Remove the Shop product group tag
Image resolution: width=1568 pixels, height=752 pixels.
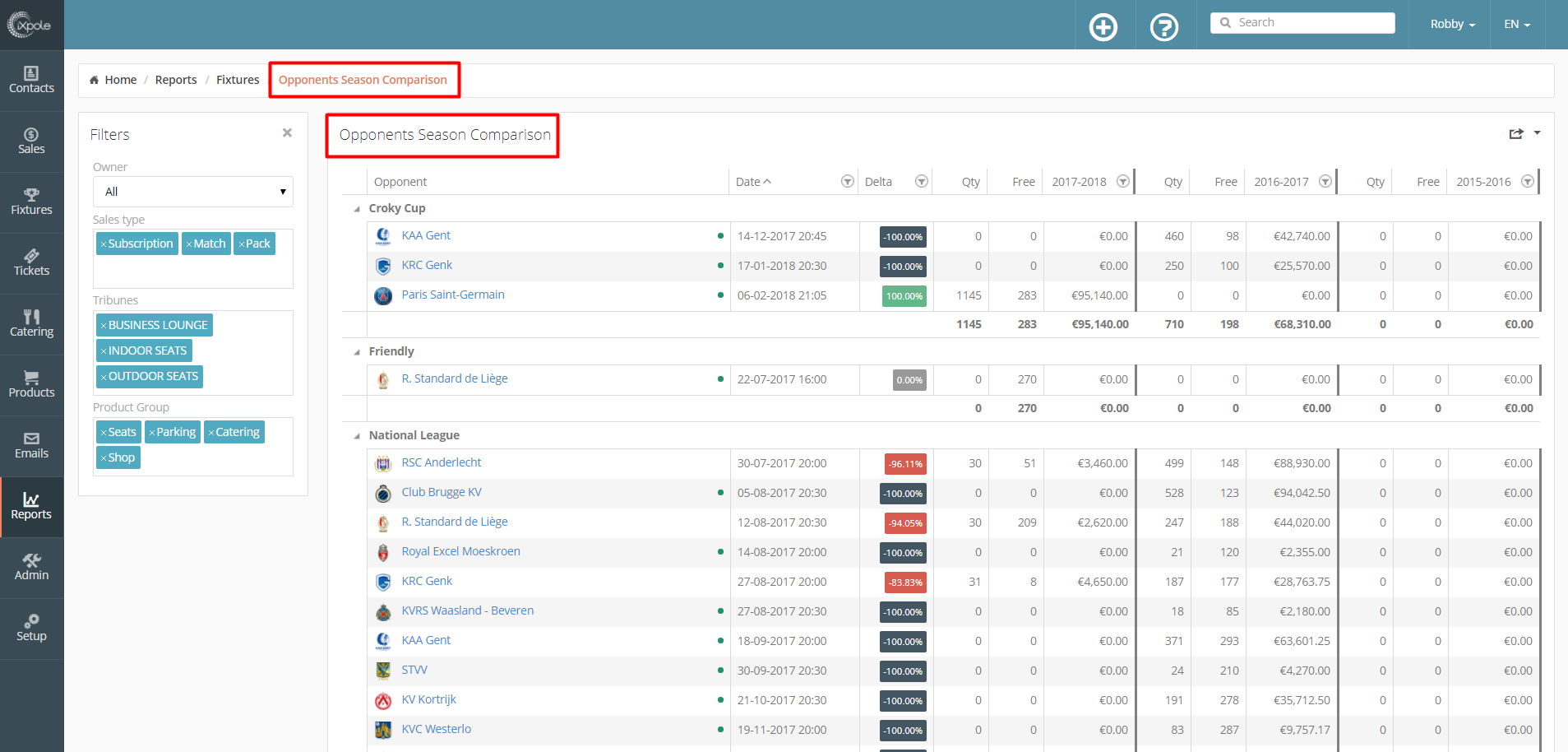point(104,458)
